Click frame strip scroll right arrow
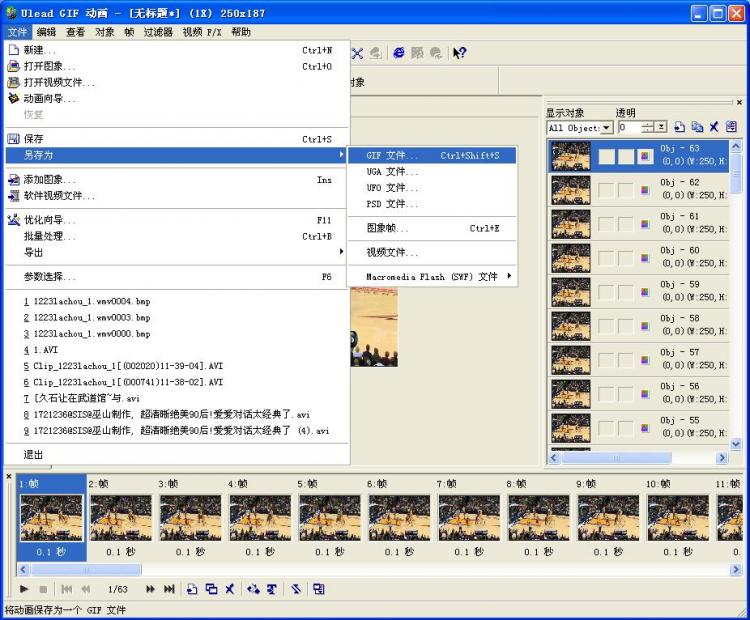The height and width of the screenshot is (620, 750). pyautogui.click(x=736, y=569)
